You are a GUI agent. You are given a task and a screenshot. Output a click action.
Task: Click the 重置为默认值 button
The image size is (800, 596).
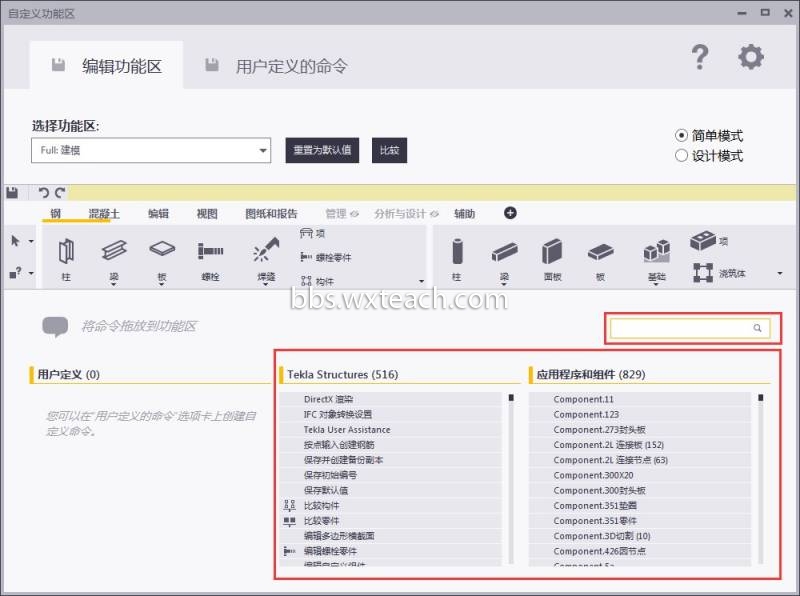click(322, 150)
